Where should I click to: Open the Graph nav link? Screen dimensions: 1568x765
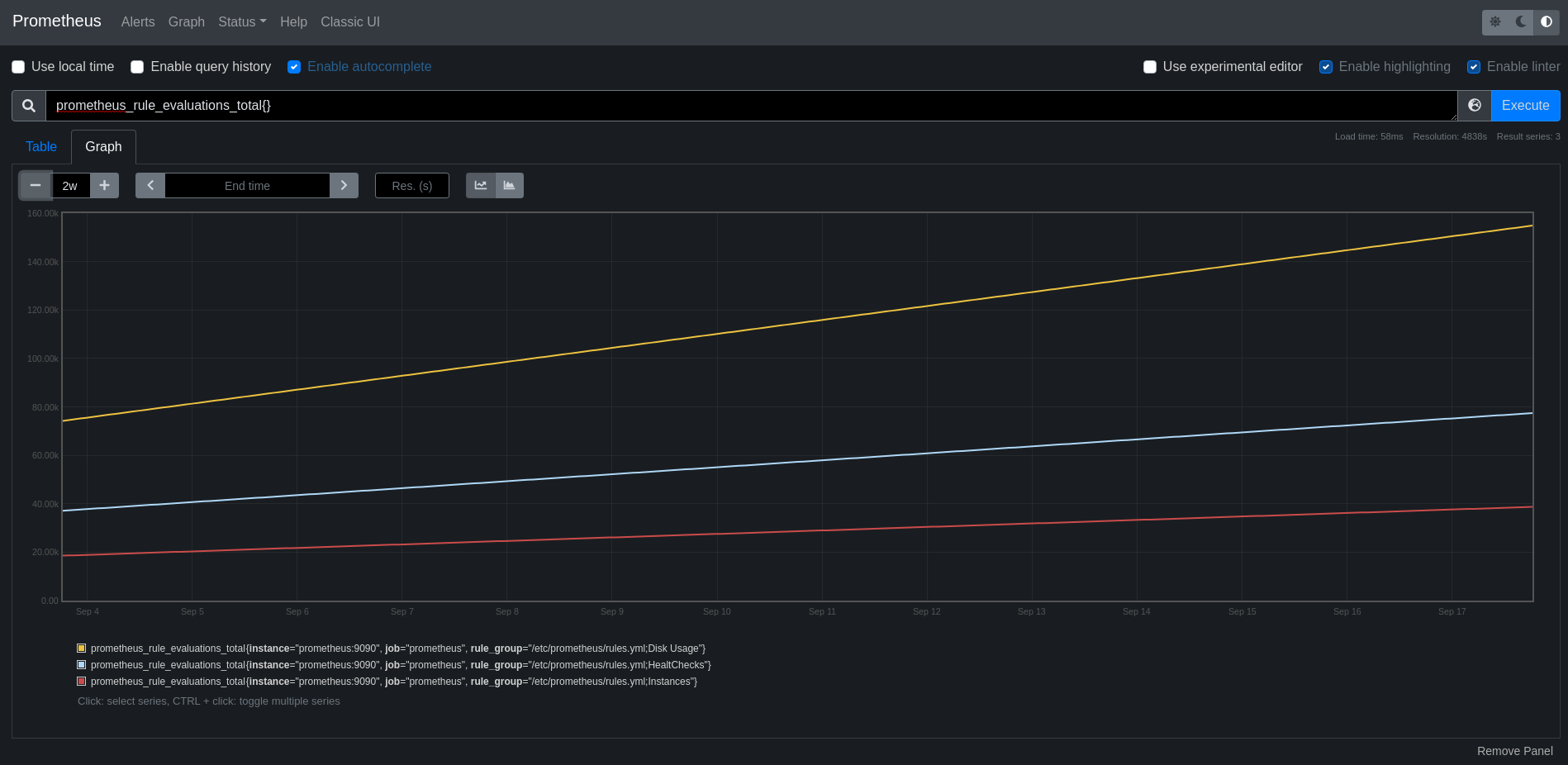187,22
